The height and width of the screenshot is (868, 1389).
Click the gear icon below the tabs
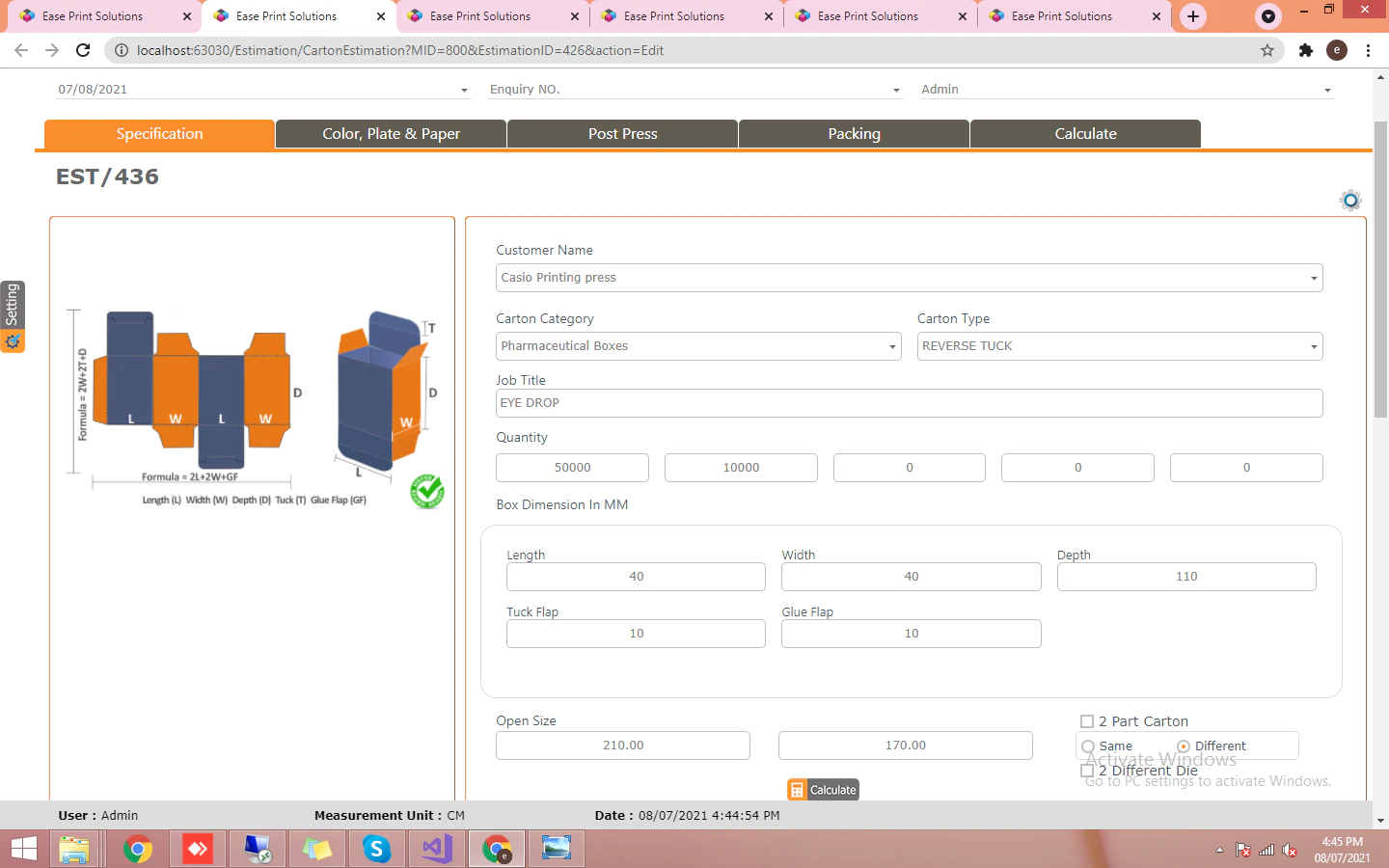(1350, 201)
